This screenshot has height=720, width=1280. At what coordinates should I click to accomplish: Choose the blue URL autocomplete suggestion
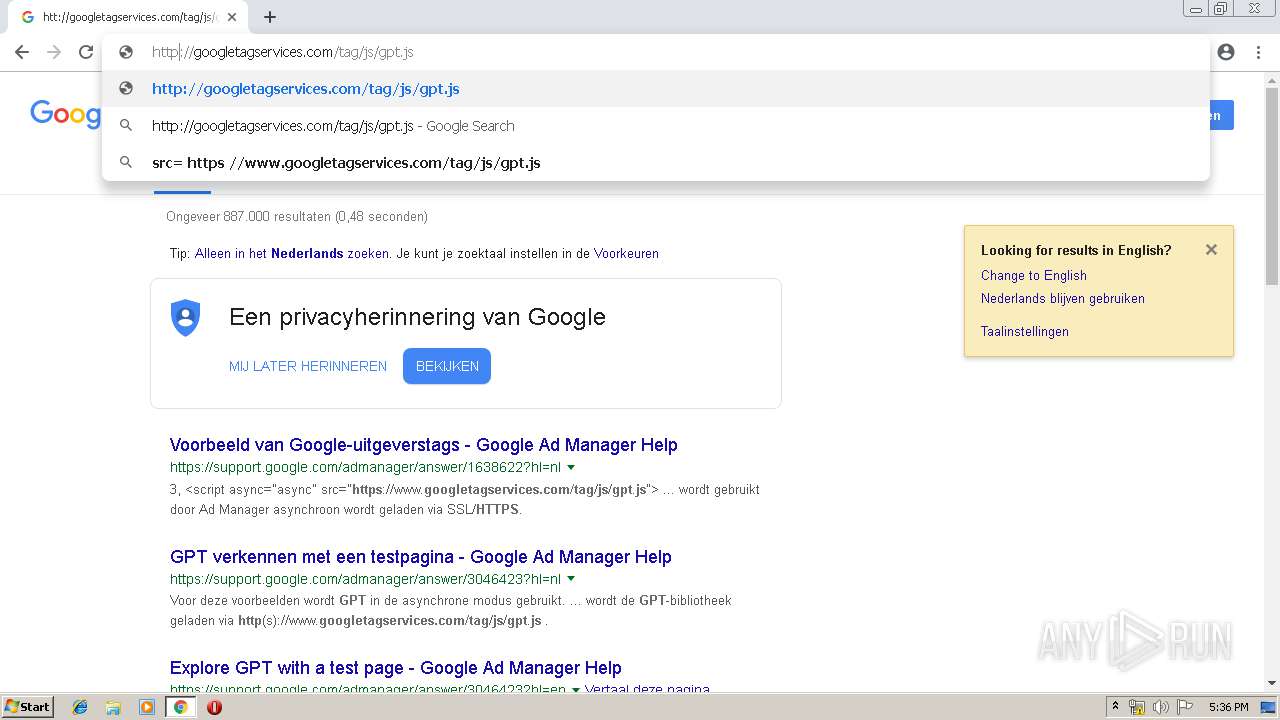(x=655, y=89)
